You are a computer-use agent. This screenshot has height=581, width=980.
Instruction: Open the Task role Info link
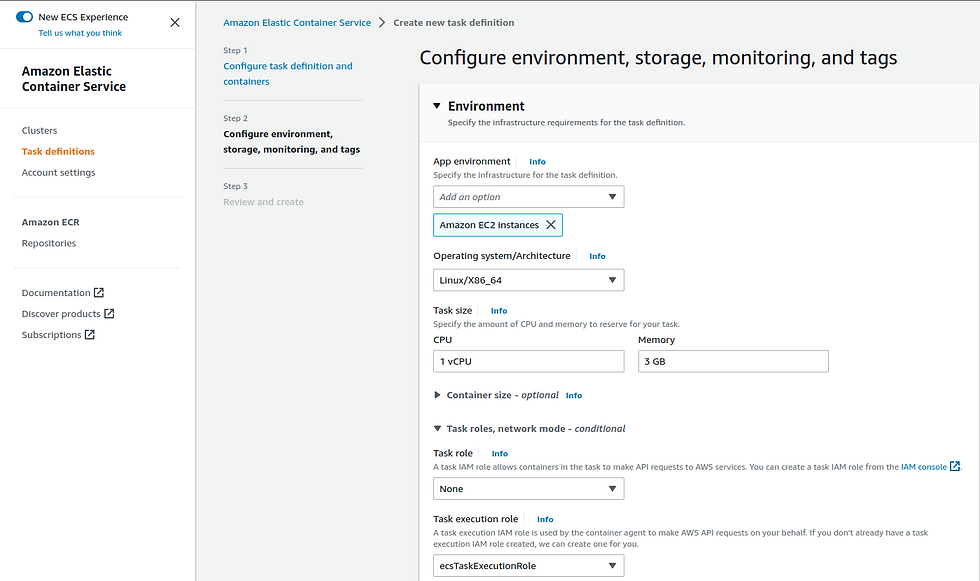[x=499, y=454]
